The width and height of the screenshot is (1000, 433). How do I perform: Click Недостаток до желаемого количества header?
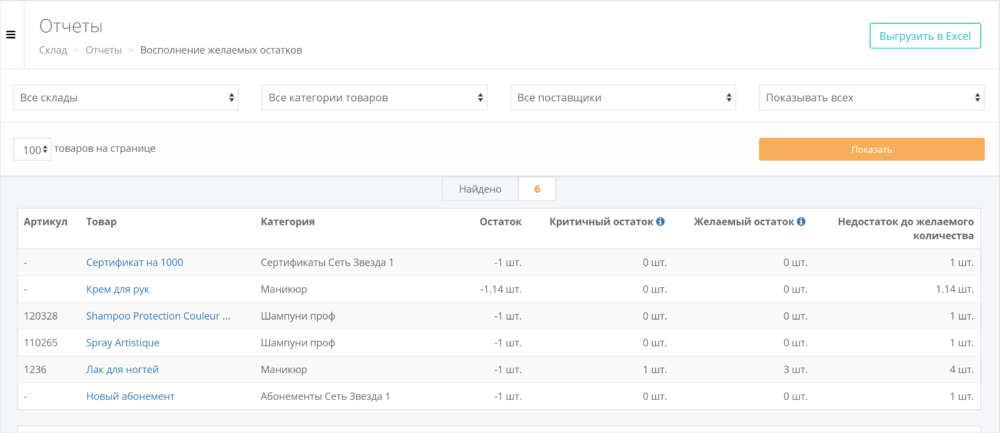906,229
